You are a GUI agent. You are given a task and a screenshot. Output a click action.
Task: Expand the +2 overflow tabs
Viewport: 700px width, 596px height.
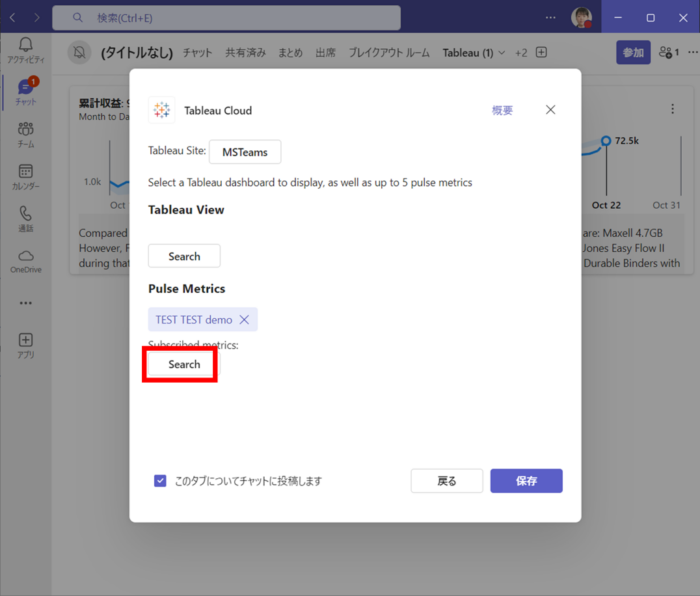coord(521,53)
